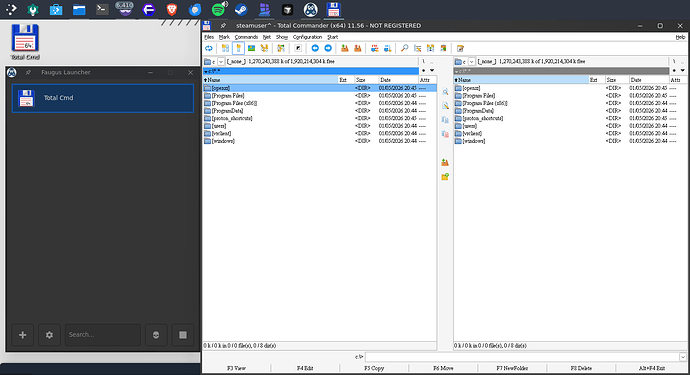Go forward with the blue right arrow
This screenshot has height=375, width=690.
(x=328, y=48)
